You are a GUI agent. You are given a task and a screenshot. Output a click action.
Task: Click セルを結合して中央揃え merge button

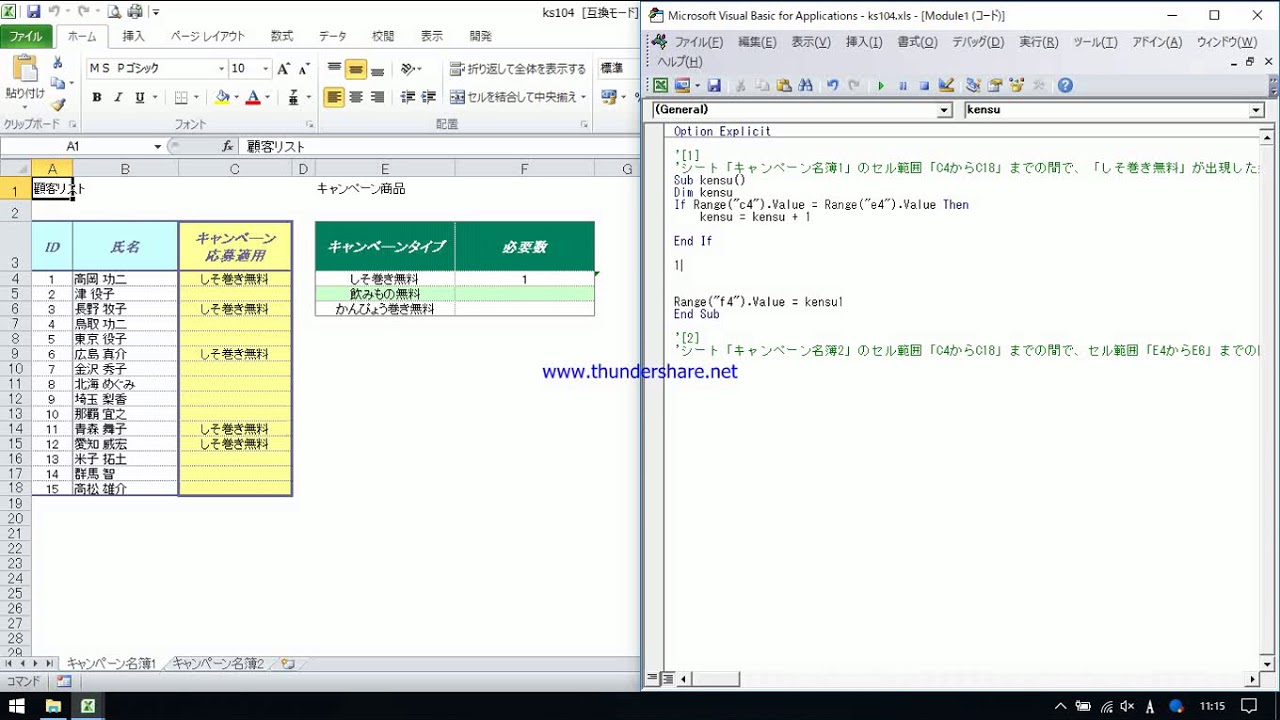click(x=514, y=97)
